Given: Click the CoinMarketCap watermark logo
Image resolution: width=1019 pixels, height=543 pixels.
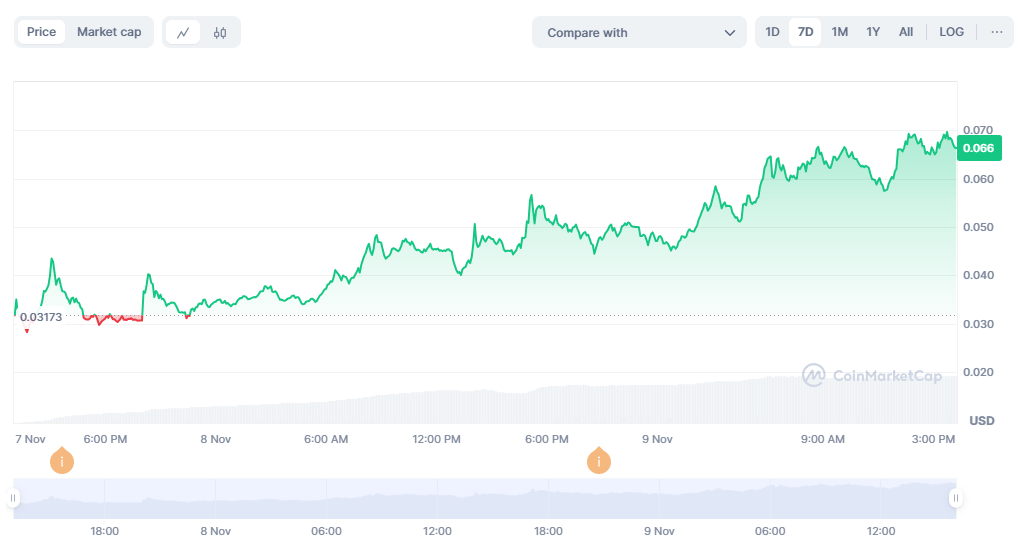Looking at the screenshot, I should point(872,376).
